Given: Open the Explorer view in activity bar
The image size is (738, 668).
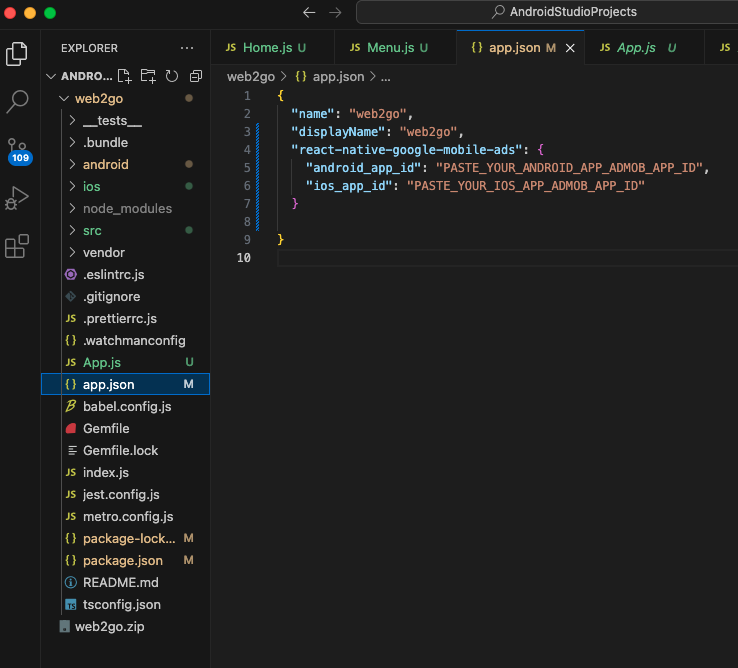Looking at the screenshot, I should click(x=17, y=53).
